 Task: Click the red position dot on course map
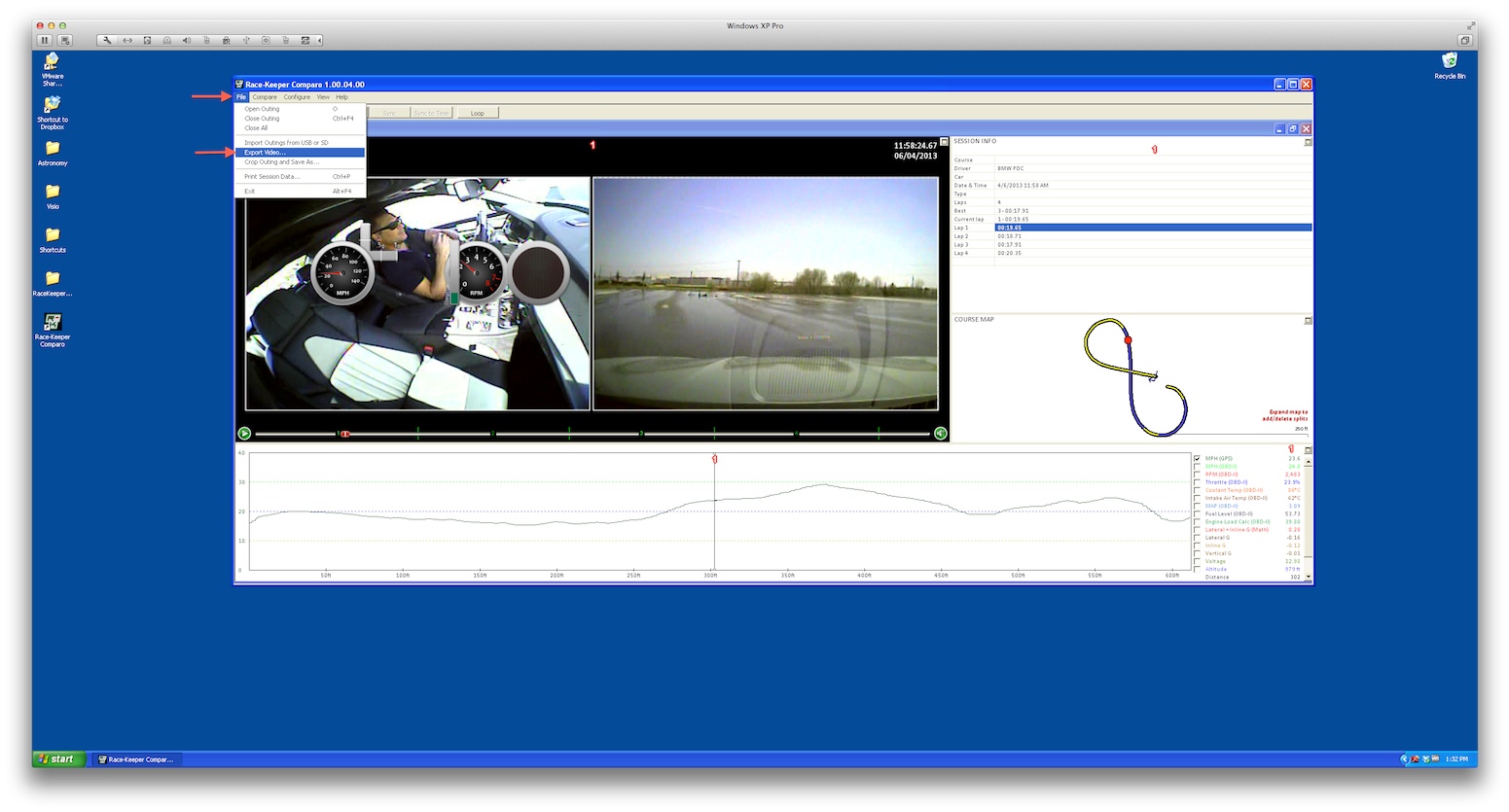tap(1129, 340)
